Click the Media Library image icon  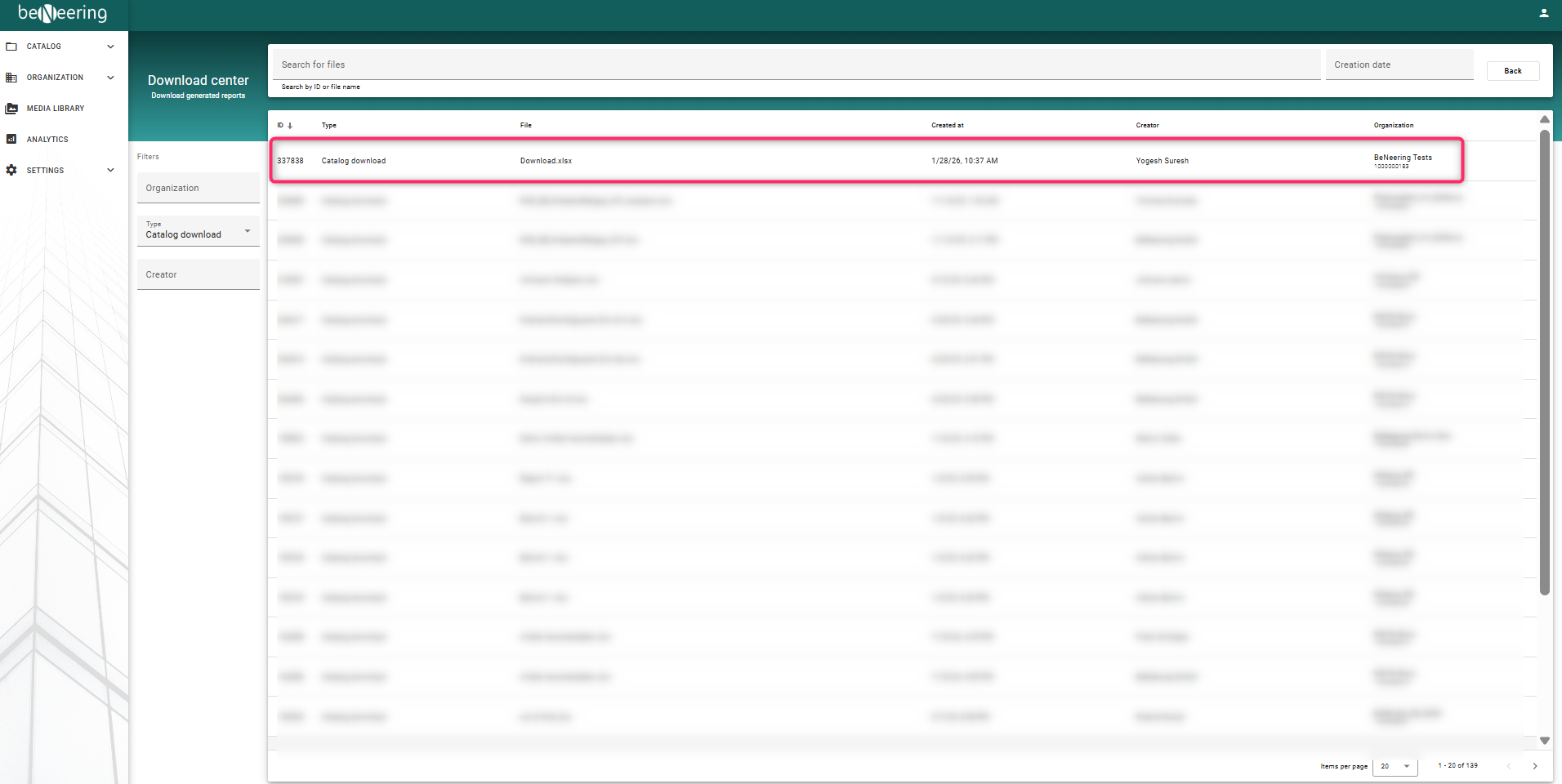pyautogui.click(x=11, y=109)
